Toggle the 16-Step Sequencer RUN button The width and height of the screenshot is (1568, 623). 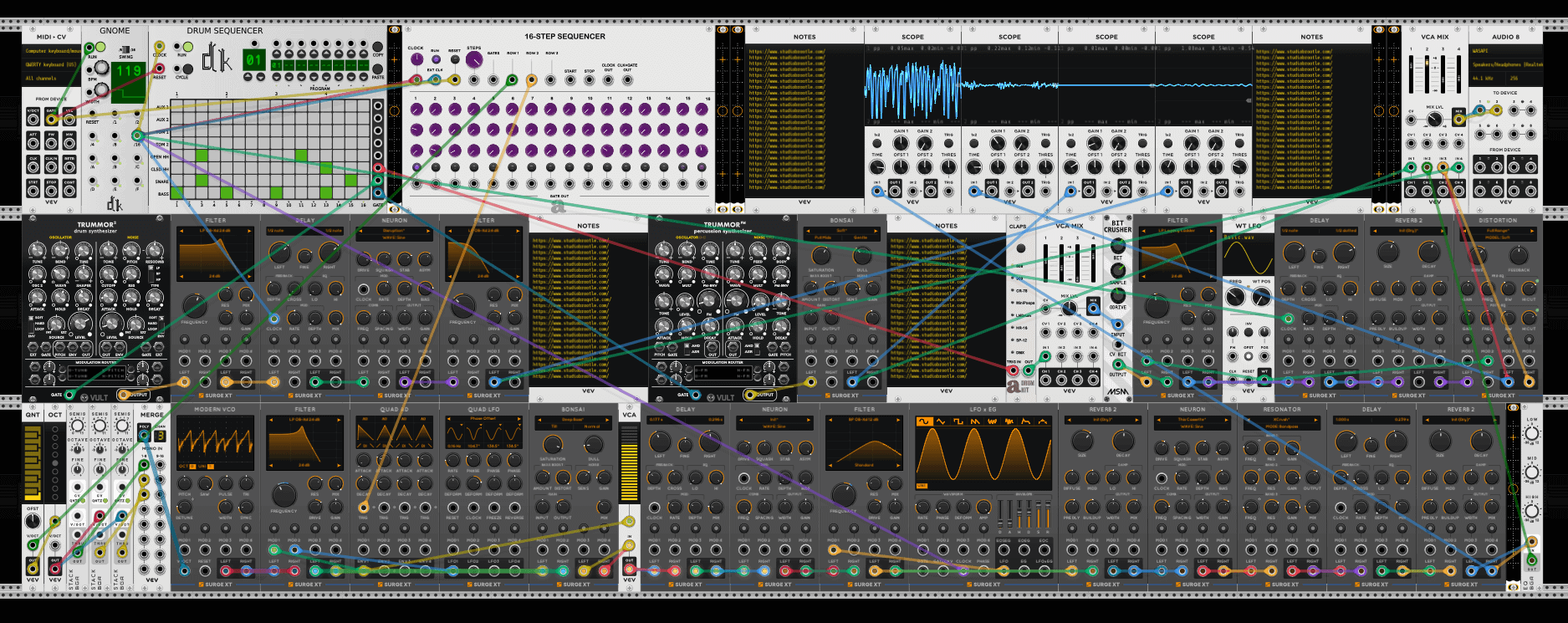point(435,59)
